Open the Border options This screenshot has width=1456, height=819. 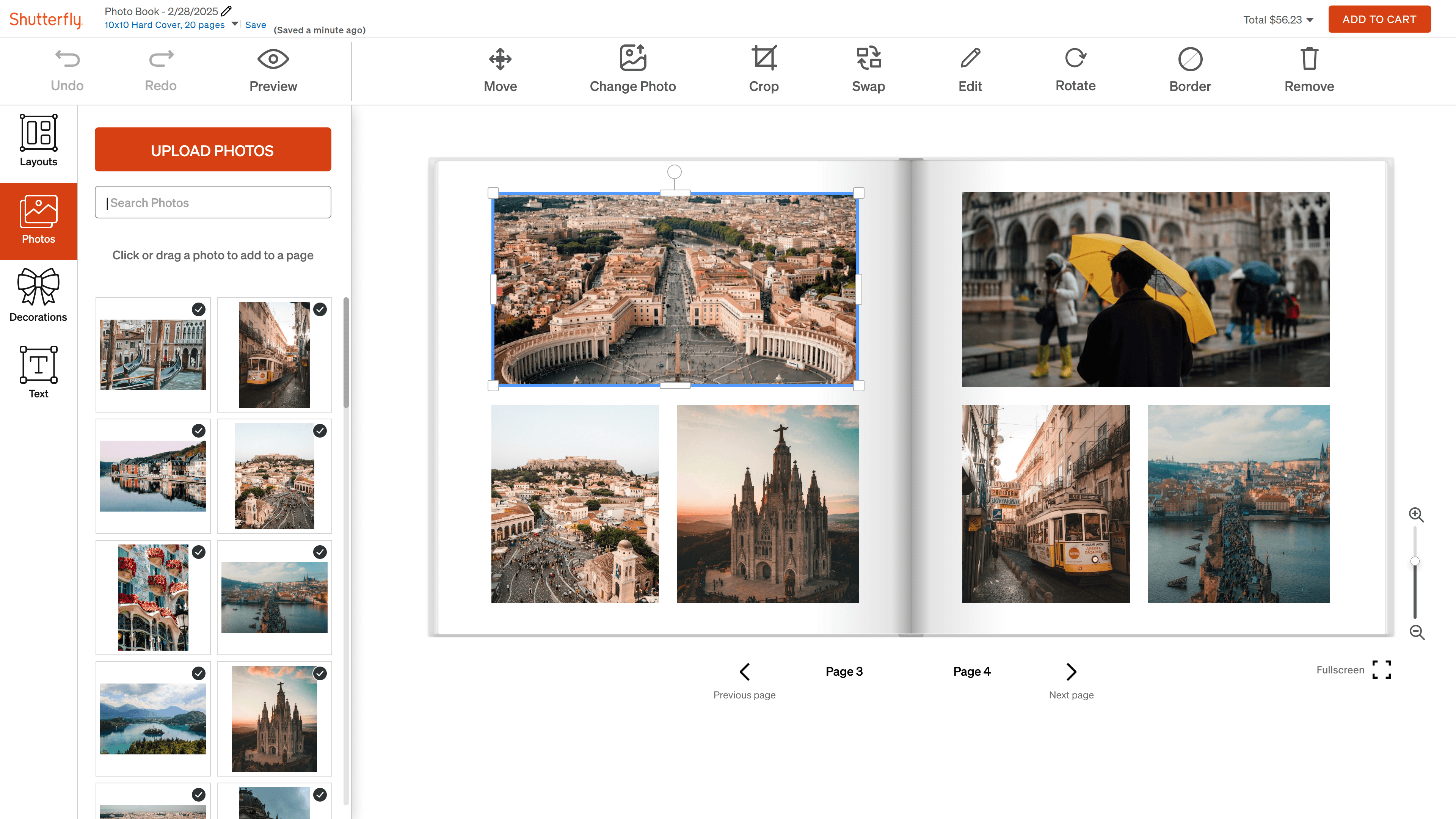click(1190, 59)
